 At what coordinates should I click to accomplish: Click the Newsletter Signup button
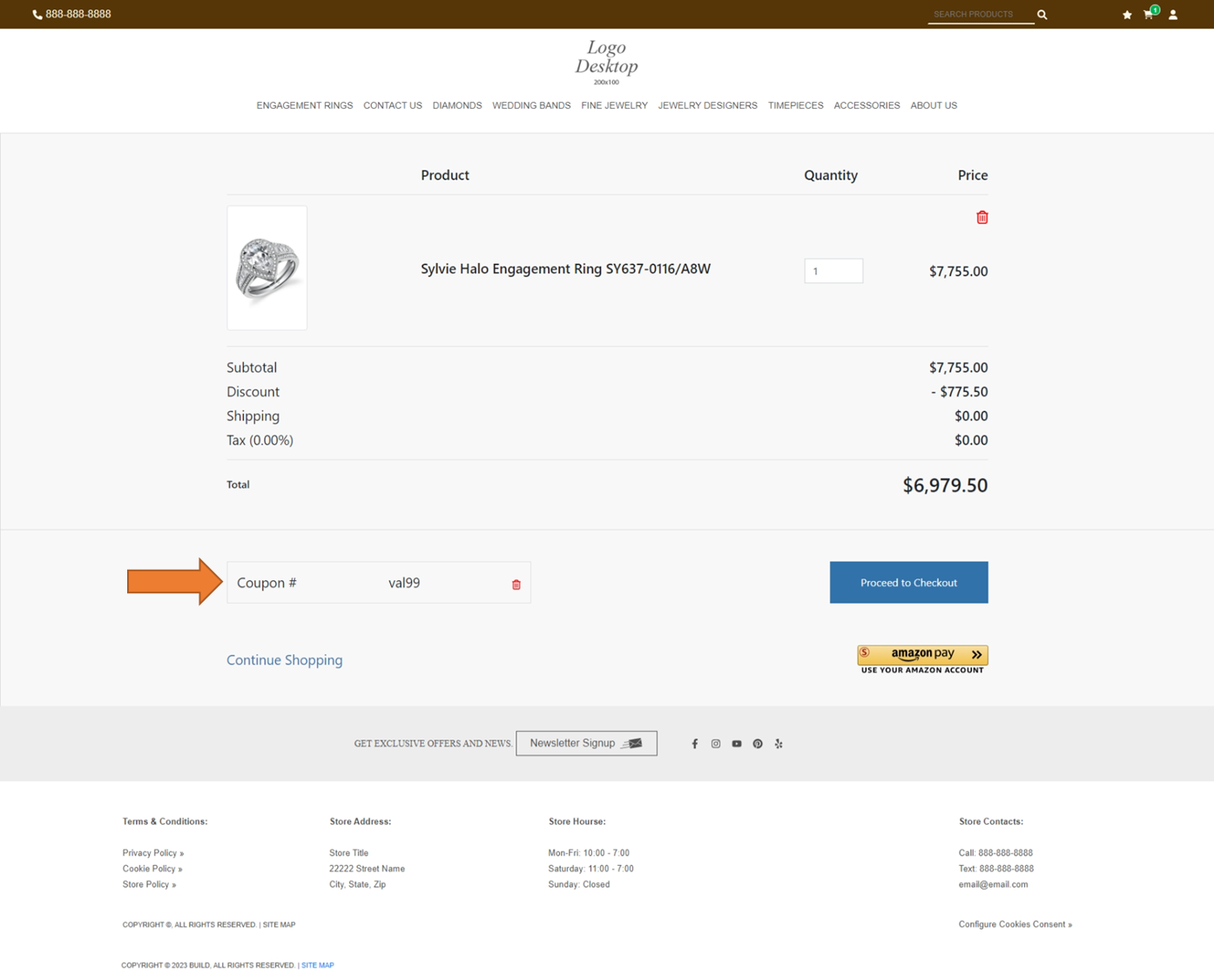pyautogui.click(x=586, y=743)
